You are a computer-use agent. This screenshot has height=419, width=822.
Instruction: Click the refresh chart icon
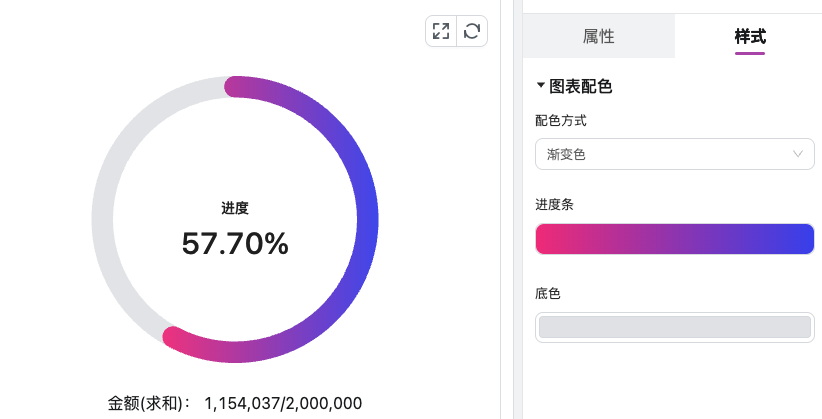click(x=472, y=31)
